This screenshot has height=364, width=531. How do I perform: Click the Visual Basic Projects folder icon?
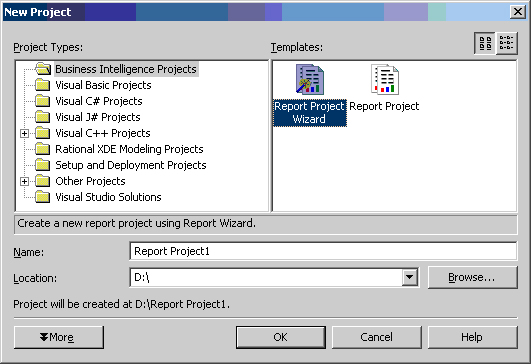(43, 85)
